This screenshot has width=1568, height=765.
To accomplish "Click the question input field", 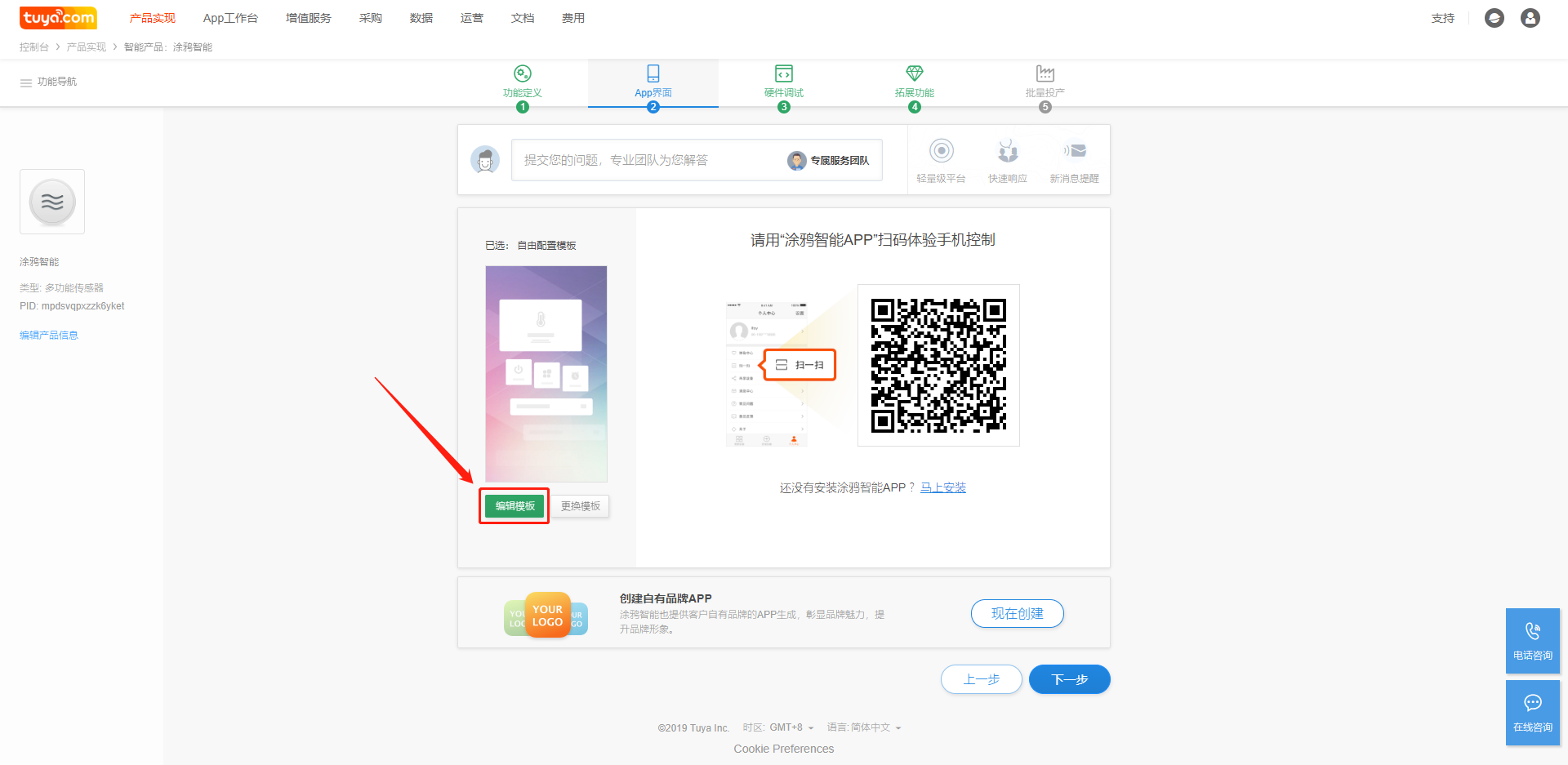I will point(697,160).
